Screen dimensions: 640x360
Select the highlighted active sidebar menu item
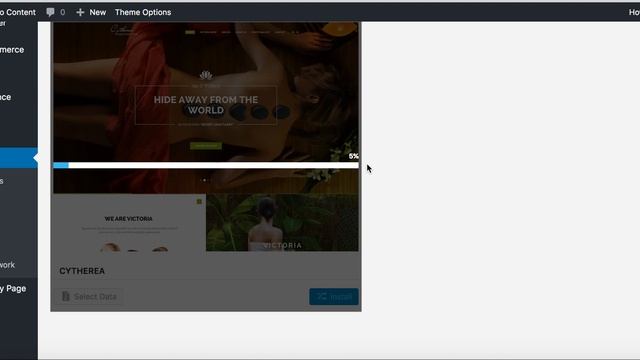coord(19,158)
